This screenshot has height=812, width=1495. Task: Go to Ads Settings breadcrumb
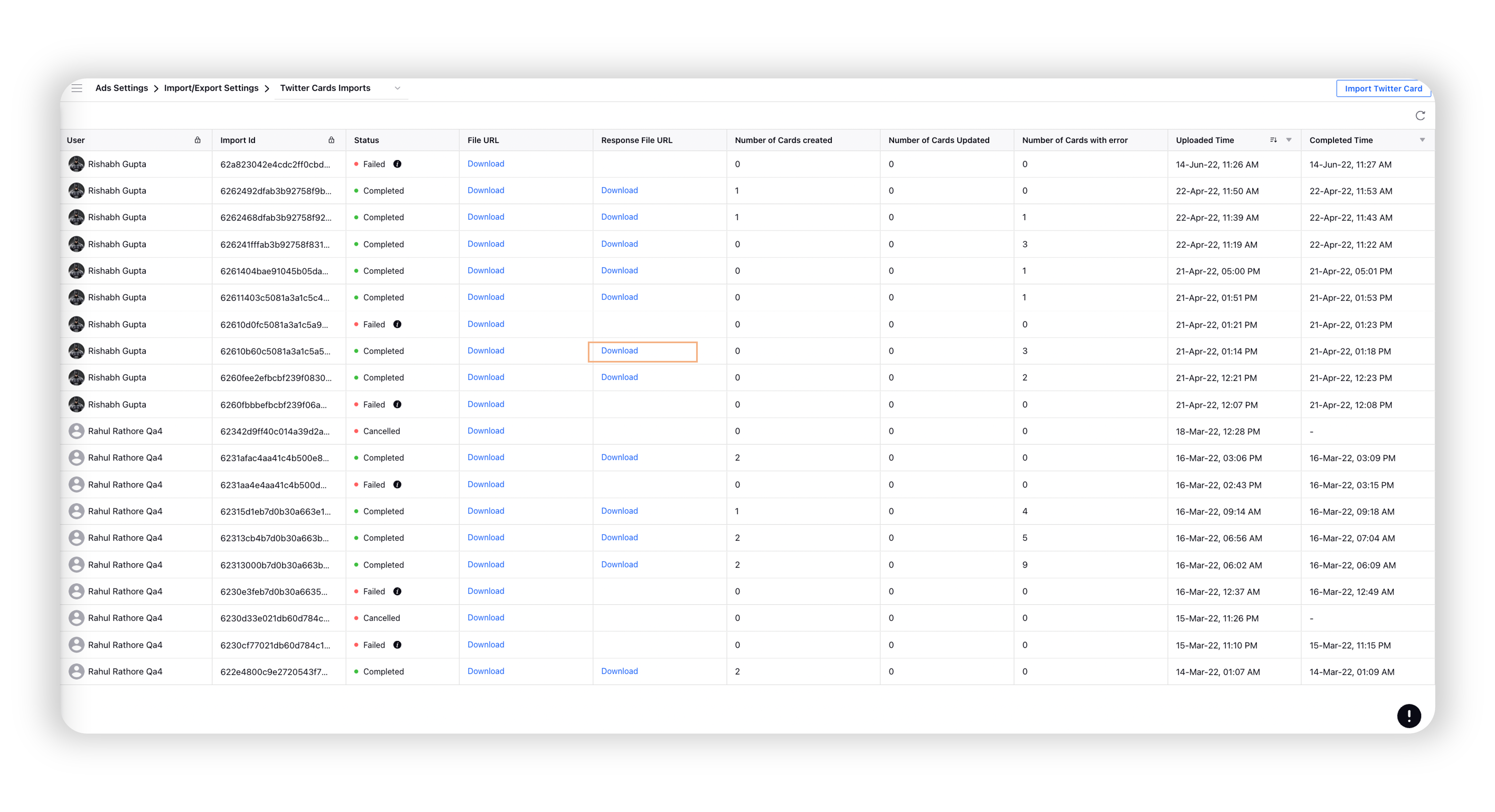pos(121,88)
